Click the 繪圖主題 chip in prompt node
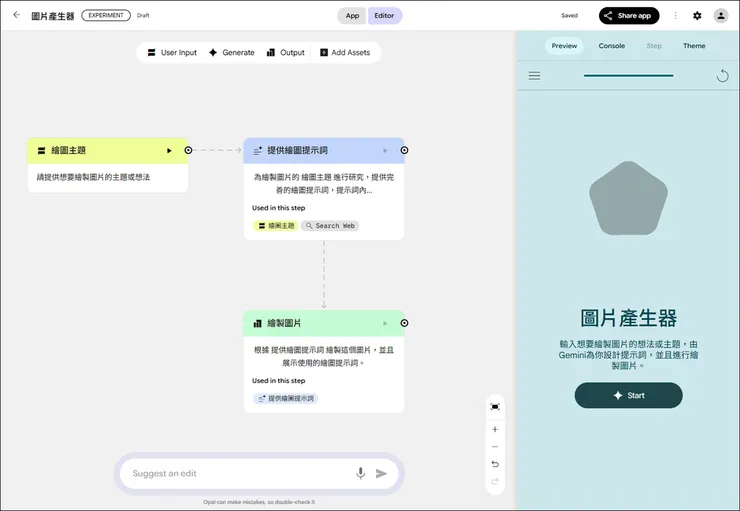This screenshot has height=511, width=740. [276, 226]
